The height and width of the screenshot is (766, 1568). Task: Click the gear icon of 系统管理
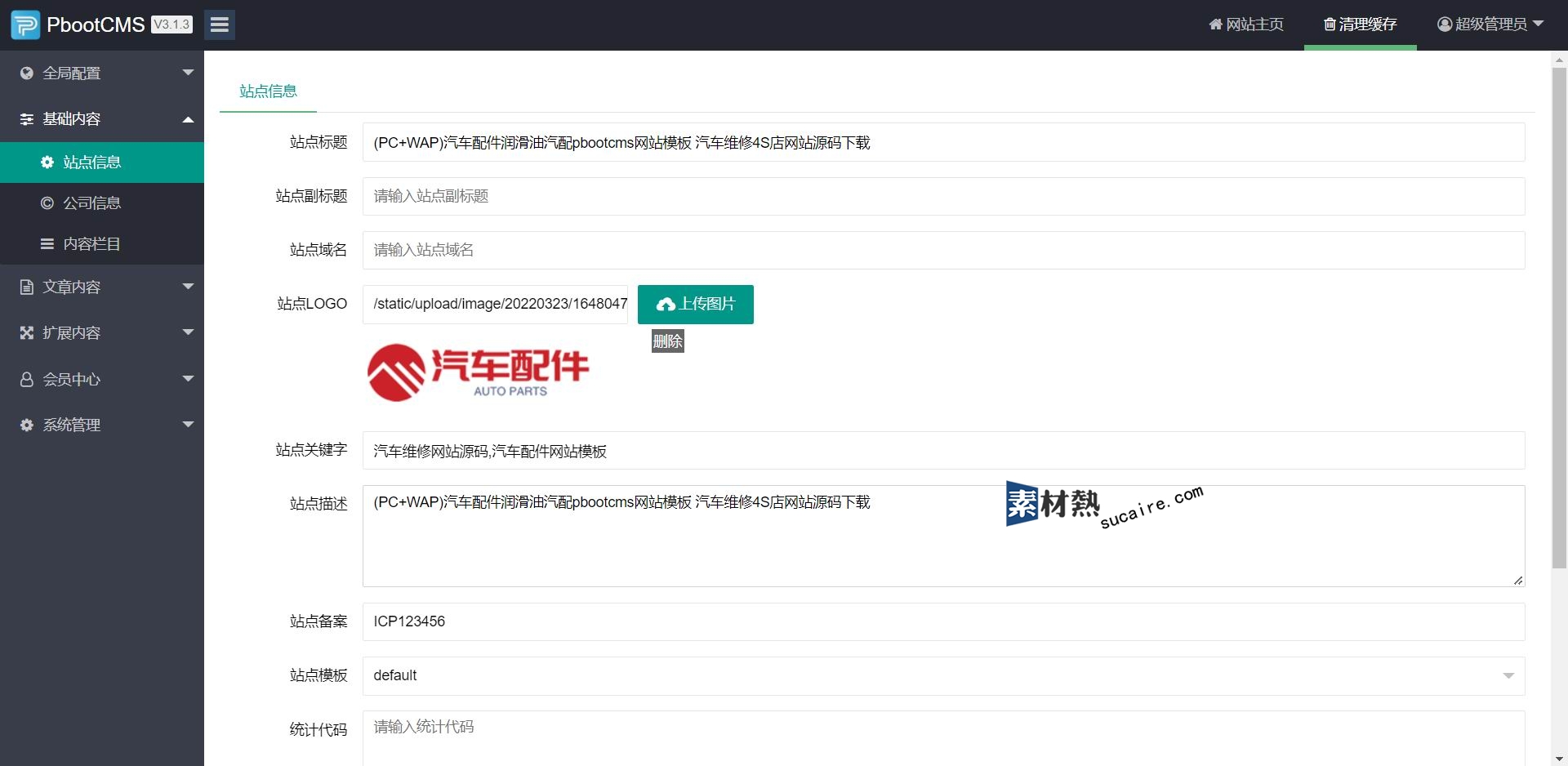pos(27,425)
